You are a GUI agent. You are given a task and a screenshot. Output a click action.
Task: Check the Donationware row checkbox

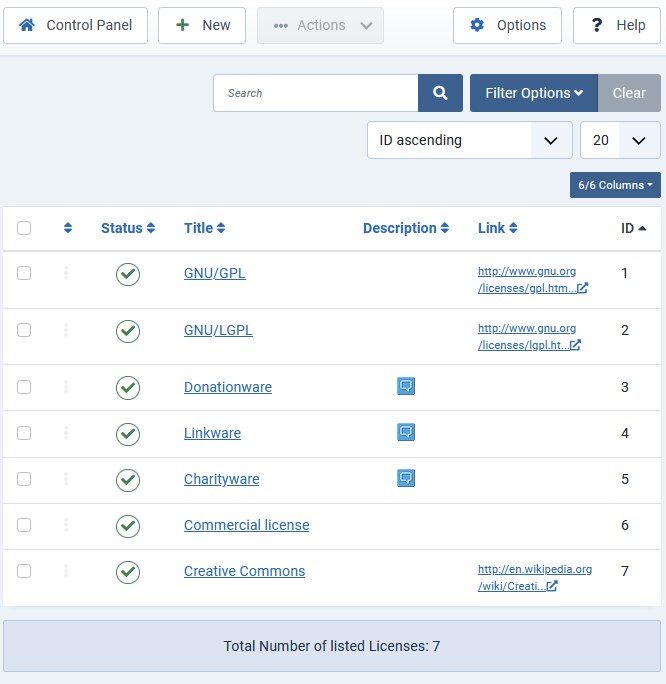(x=24, y=387)
